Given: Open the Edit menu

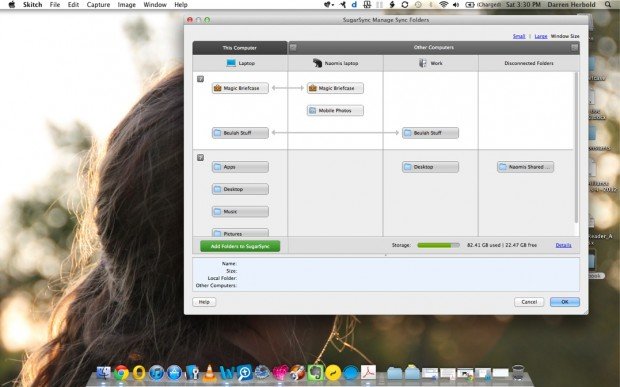Looking at the screenshot, I should [x=73, y=5].
